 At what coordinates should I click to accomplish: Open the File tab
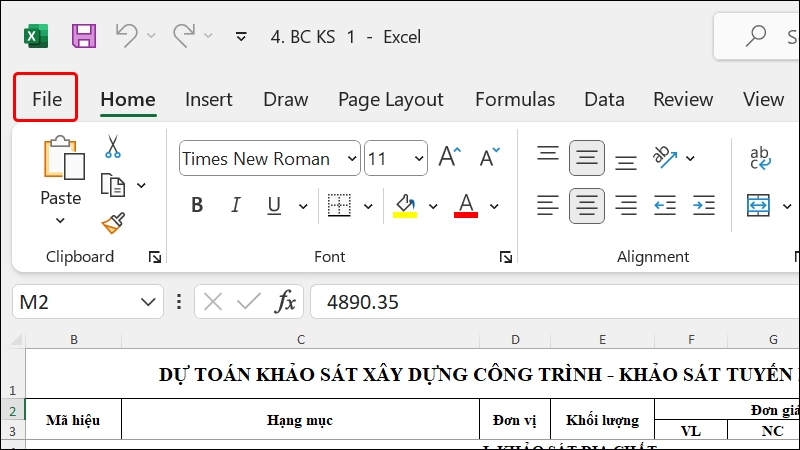pyautogui.click(x=46, y=99)
